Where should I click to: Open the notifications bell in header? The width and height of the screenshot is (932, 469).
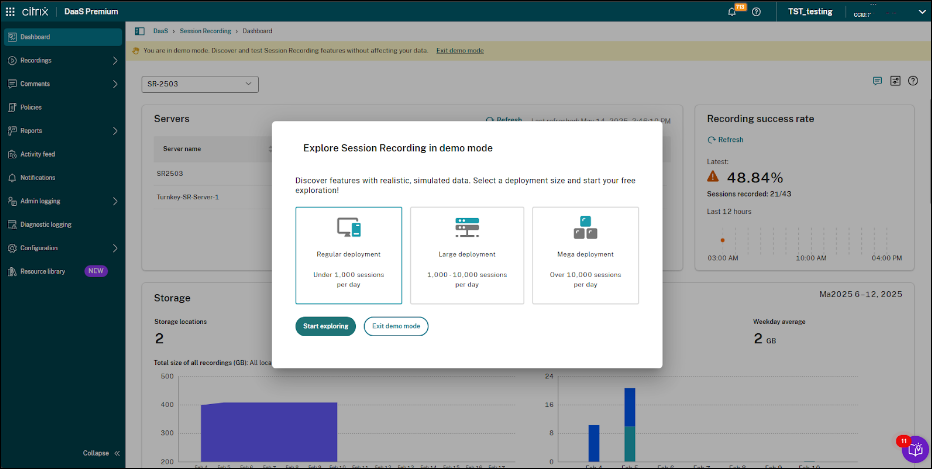[x=733, y=11]
